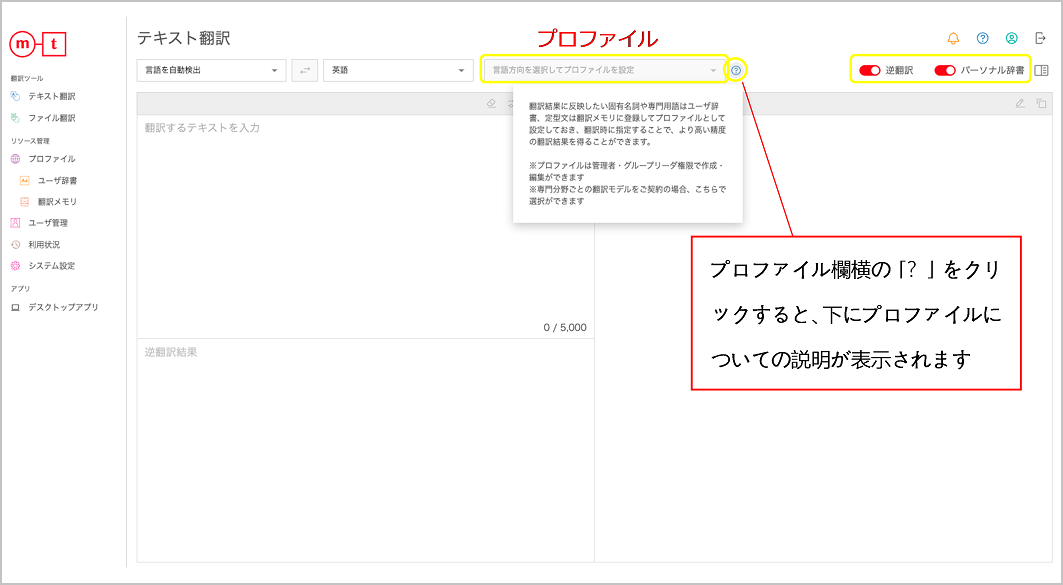Click the edit pencil icon in result pane

click(x=1020, y=103)
